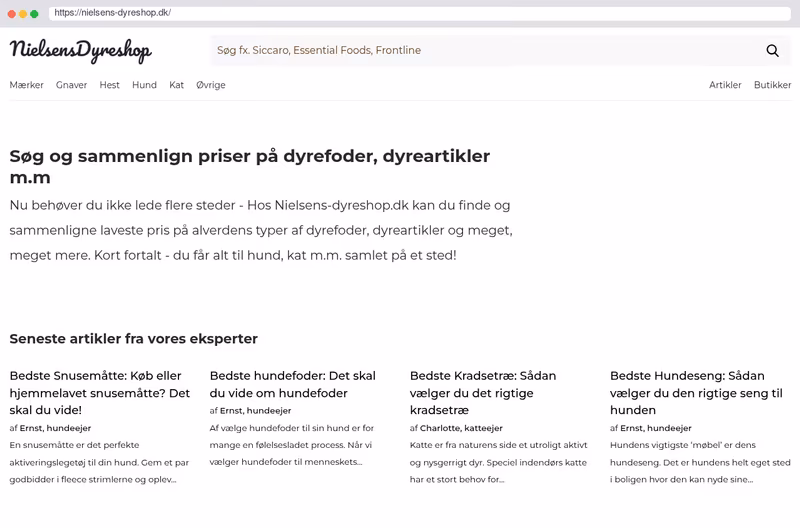The height and width of the screenshot is (528, 800).
Task: Open the Hund category
Action: (x=144, y=85)
